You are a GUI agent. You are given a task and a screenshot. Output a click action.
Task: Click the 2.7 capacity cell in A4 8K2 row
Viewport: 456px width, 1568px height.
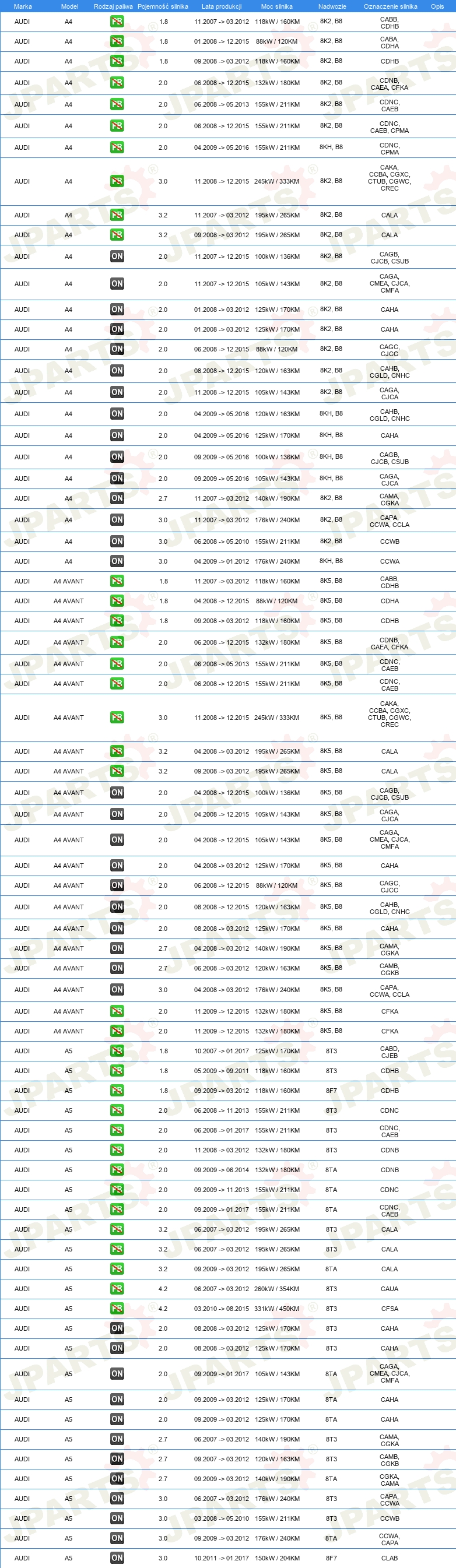pos(163,498)
